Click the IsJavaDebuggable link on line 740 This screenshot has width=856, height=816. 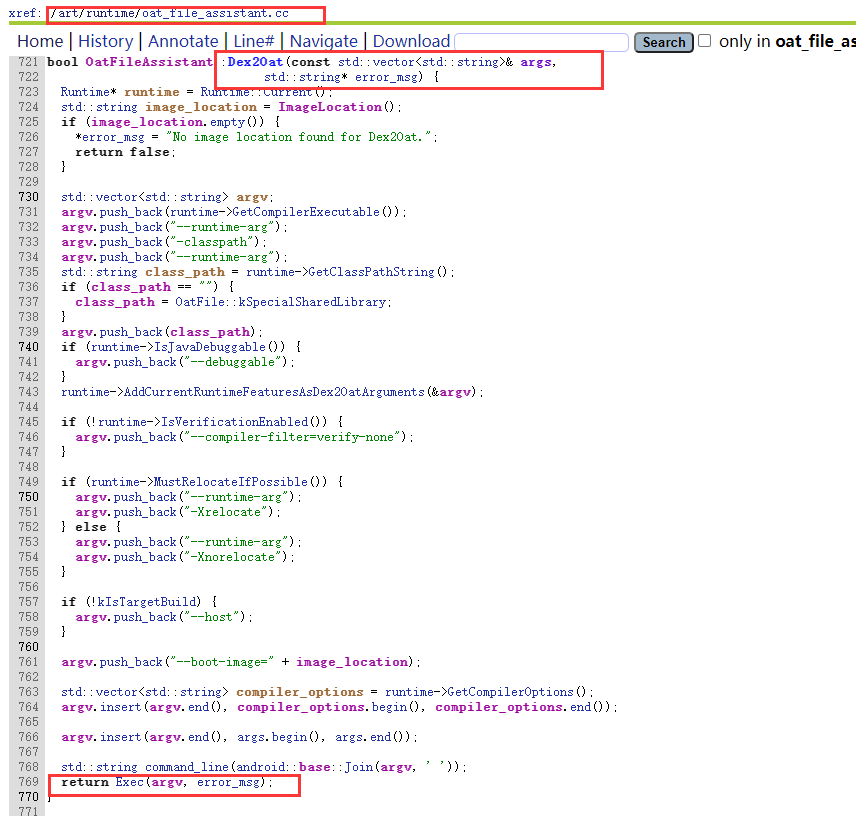tap(210, 347)
